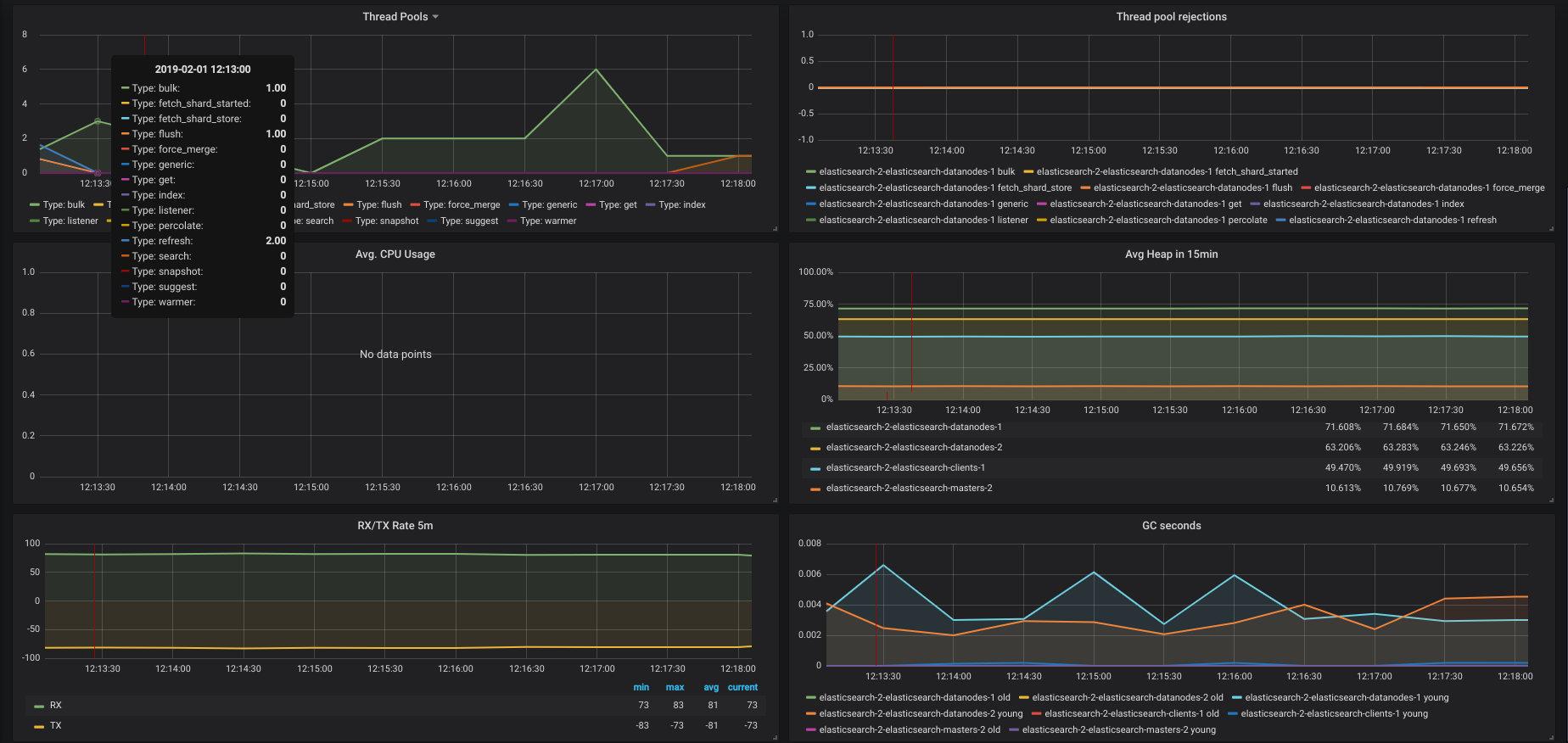Open the Thread Pools panel title dropdown caret
The width and height of the screenshot is (1568, 743).
tap(435, 17)
